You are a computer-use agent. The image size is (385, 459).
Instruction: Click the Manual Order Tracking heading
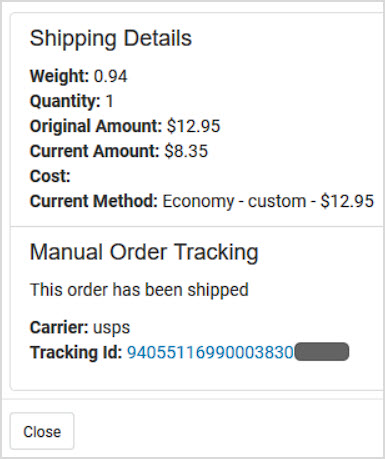(144, 252)
